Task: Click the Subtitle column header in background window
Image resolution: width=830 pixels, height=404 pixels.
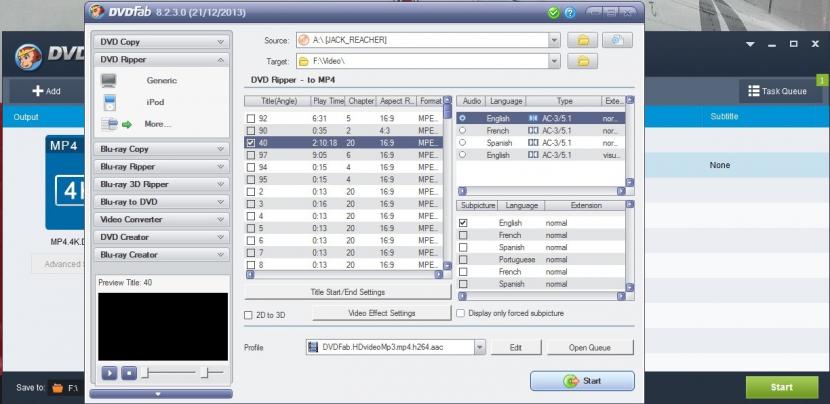Action: coord(724,116)
